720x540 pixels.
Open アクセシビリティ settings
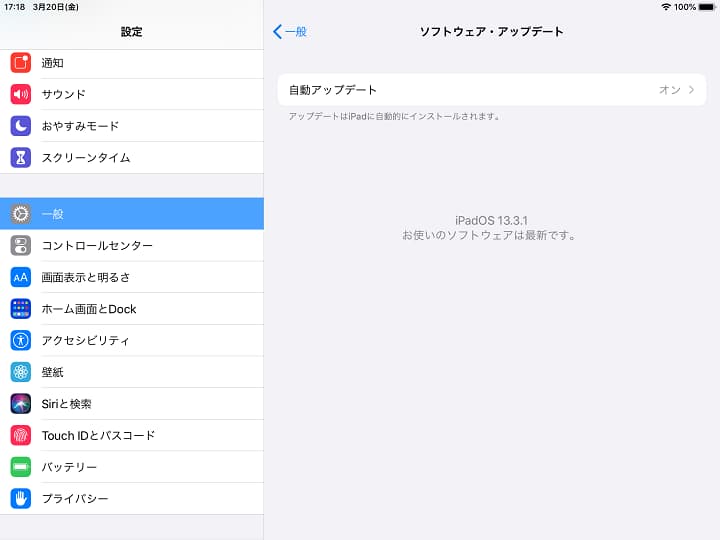[x=132, y=340]
